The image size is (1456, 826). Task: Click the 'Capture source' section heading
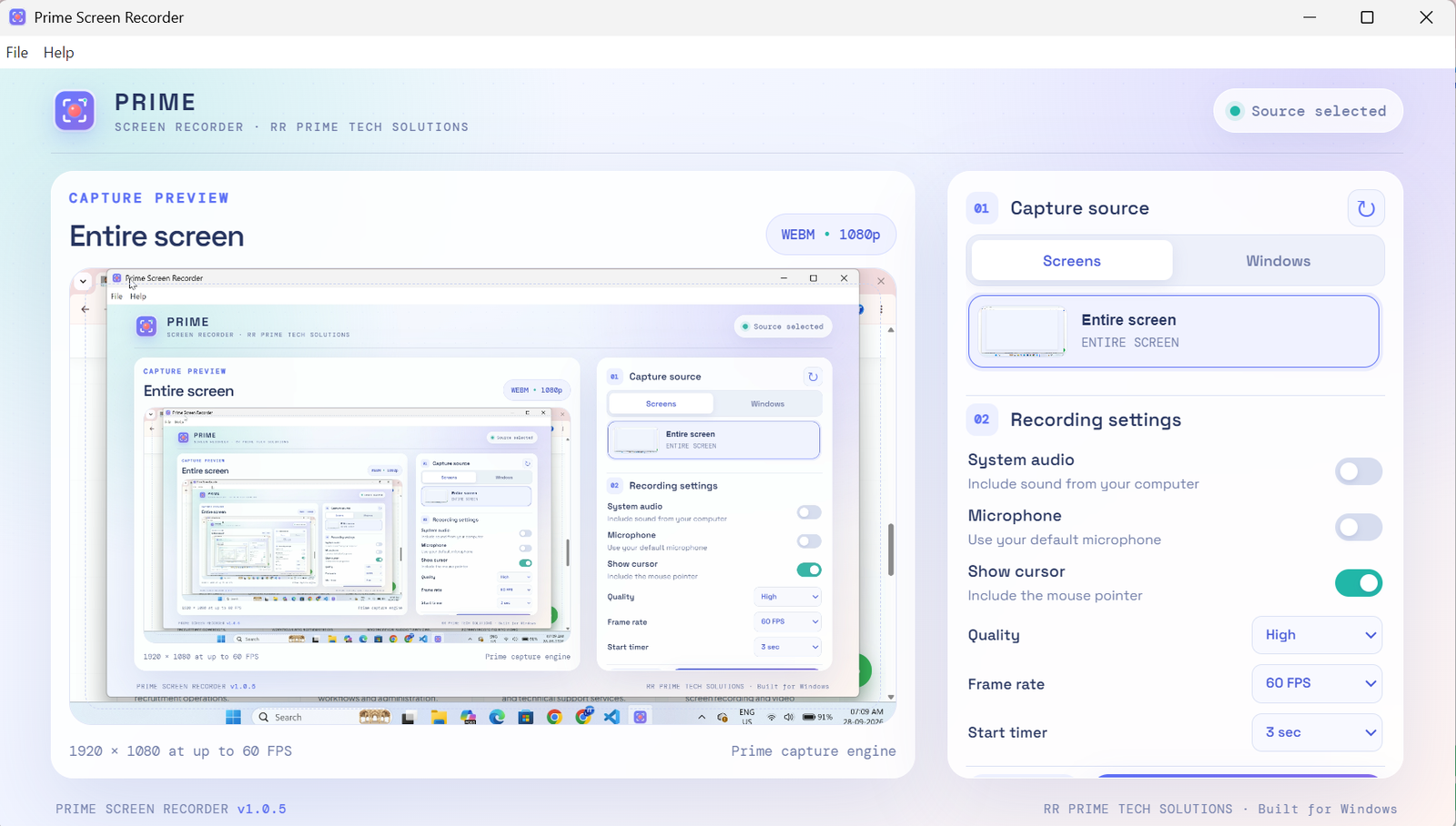coord(1079,208)
